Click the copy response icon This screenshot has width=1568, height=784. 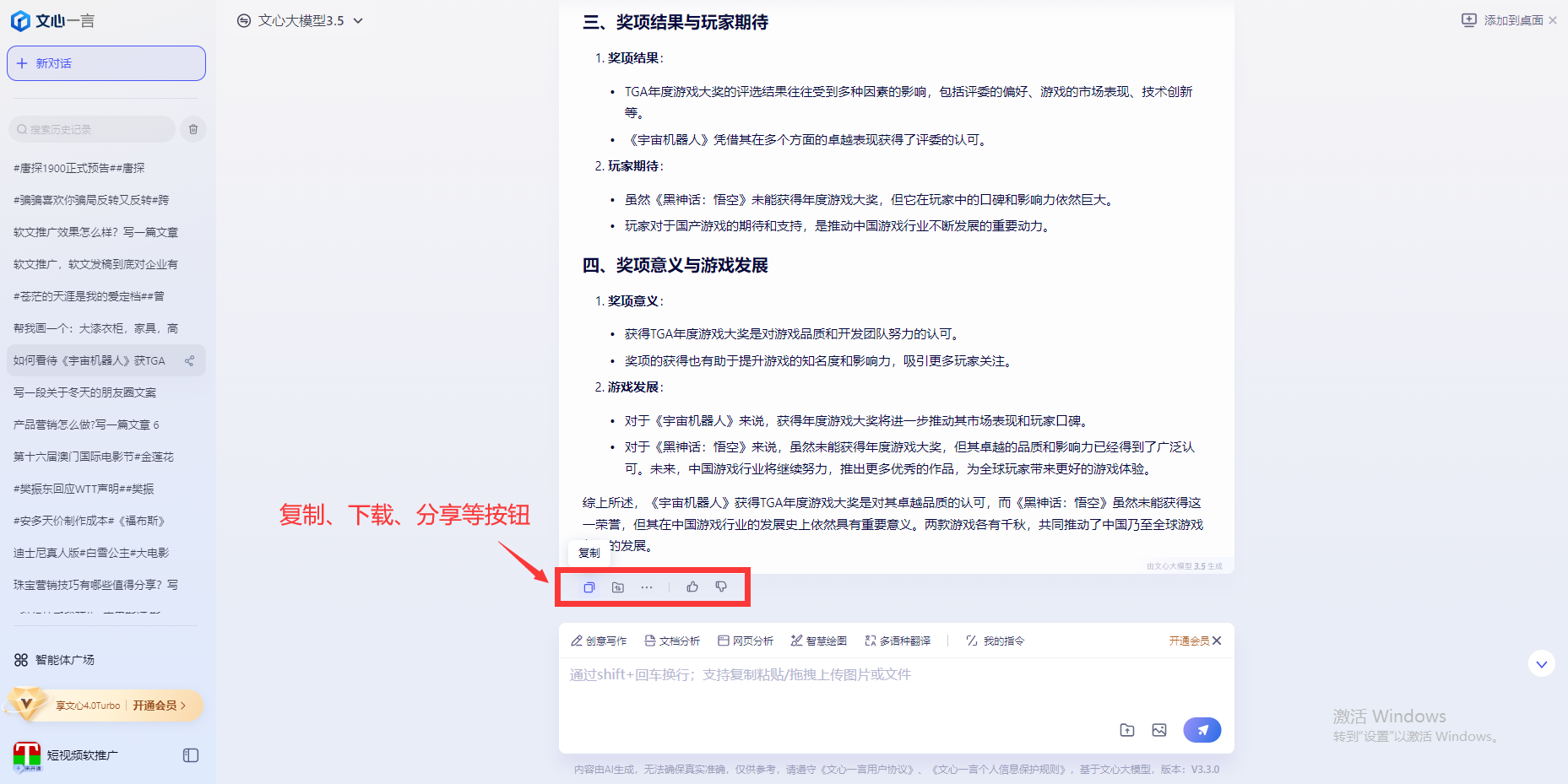point(589,587)
